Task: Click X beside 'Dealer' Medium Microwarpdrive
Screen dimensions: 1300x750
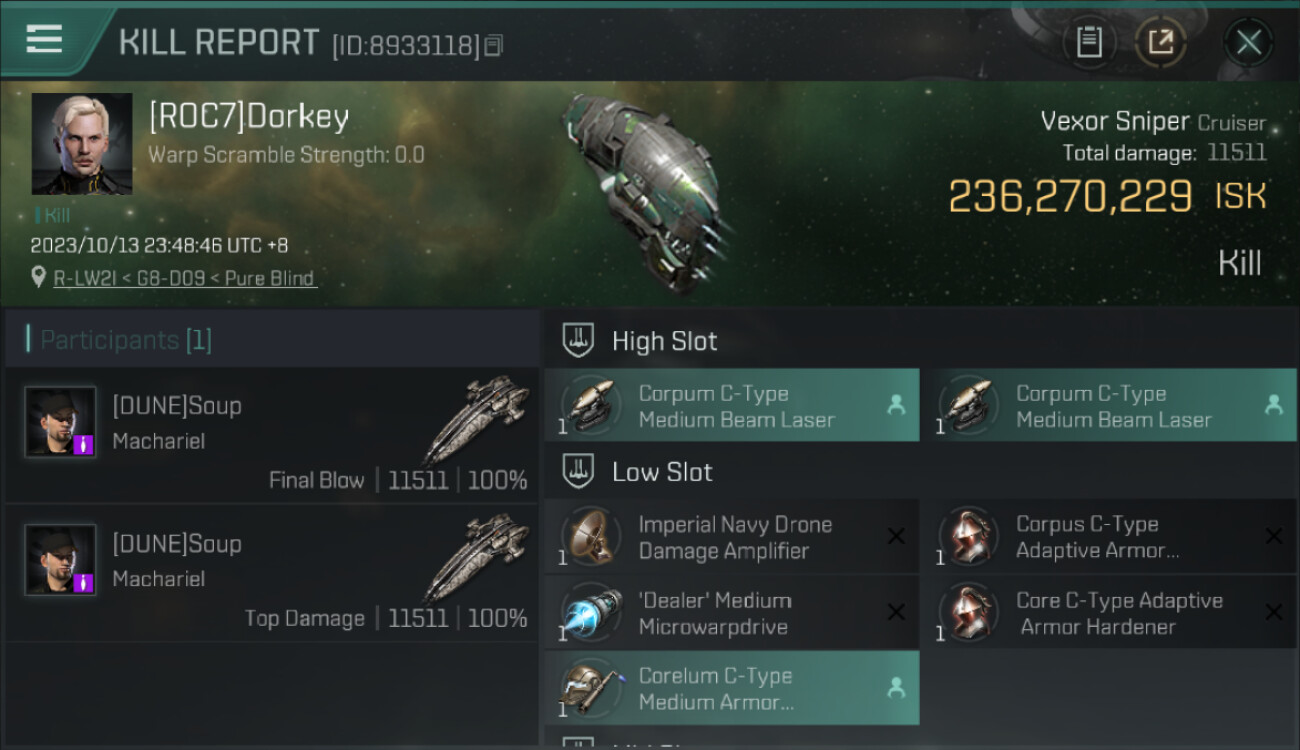Action: click(x=896, y=612)
